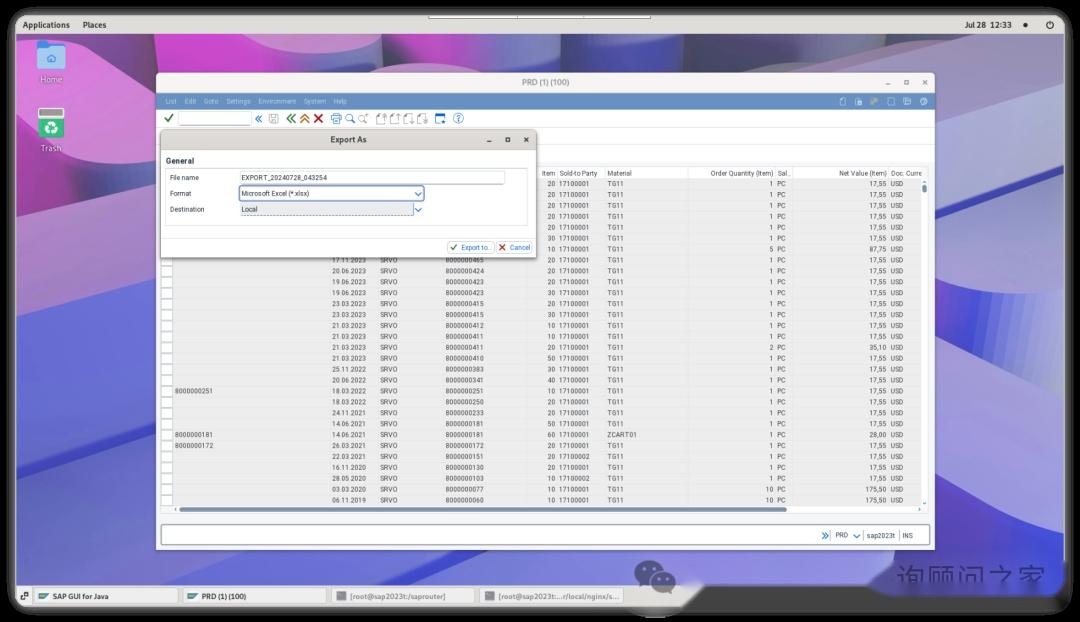
Task: Click the Next Page toolbar icon
Action: click(408, 118)
